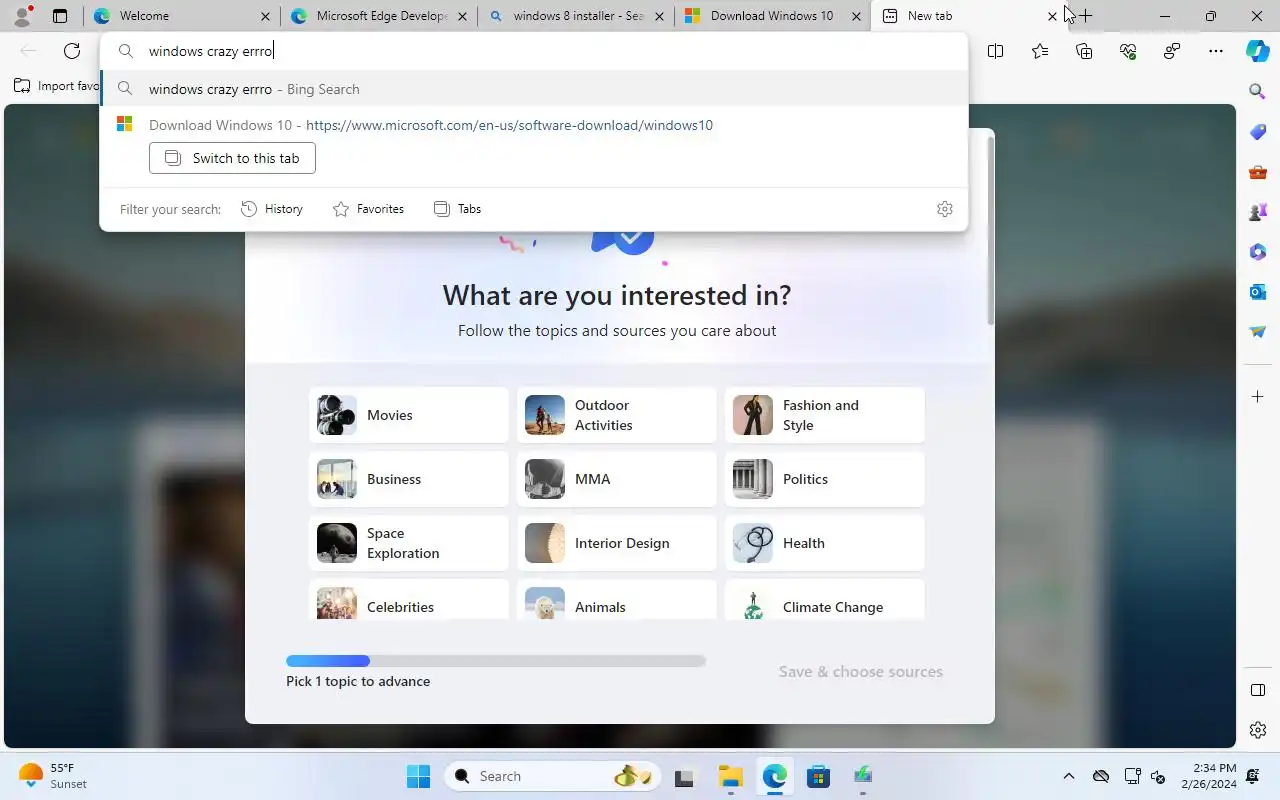
Task: Select the Fashion and Style topic
Action: (825, 415)
